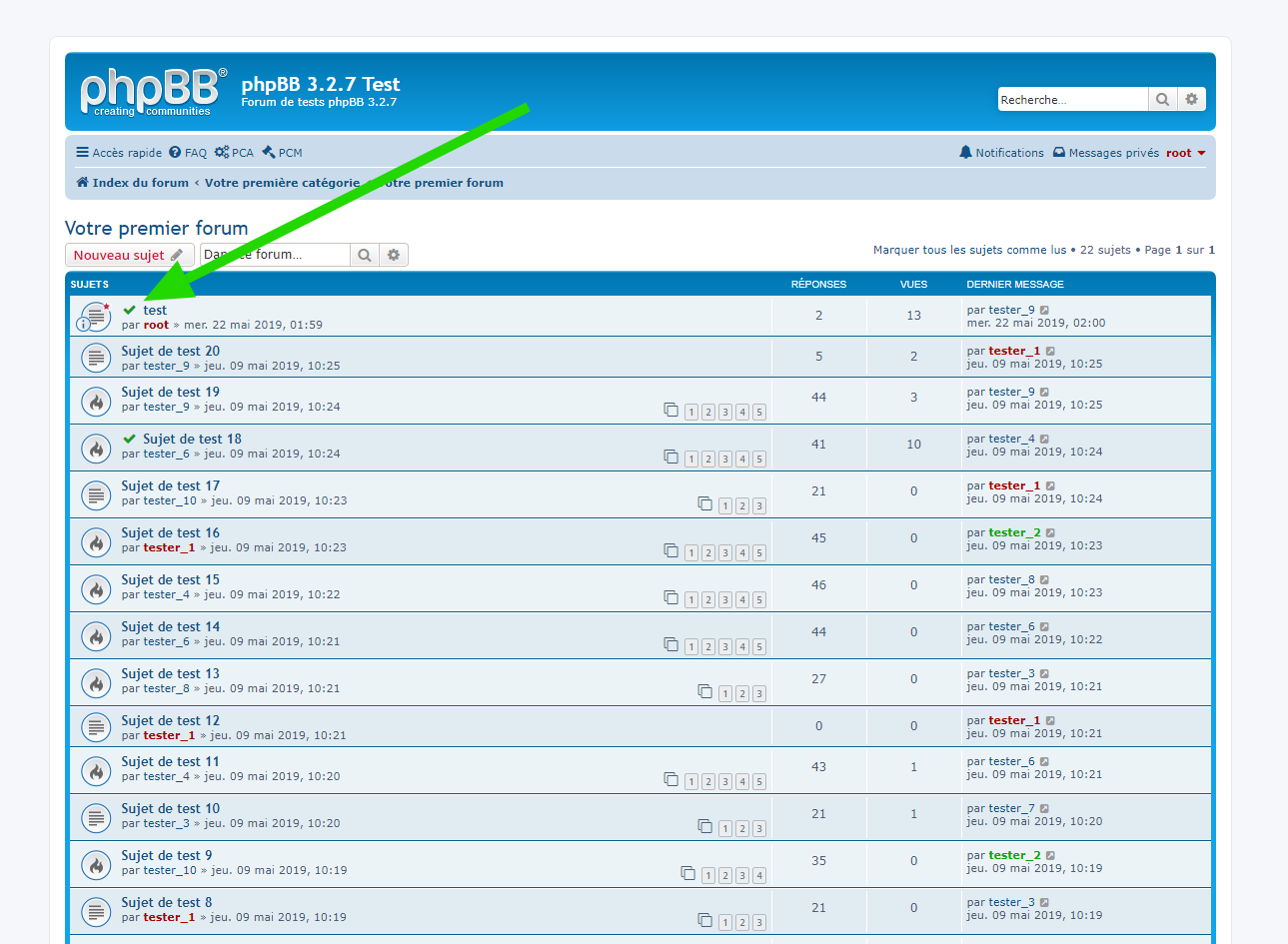This screenshot has height=944, width=1288.
Task: Click the Nouveau sujet button
Action: click(128, 255)
